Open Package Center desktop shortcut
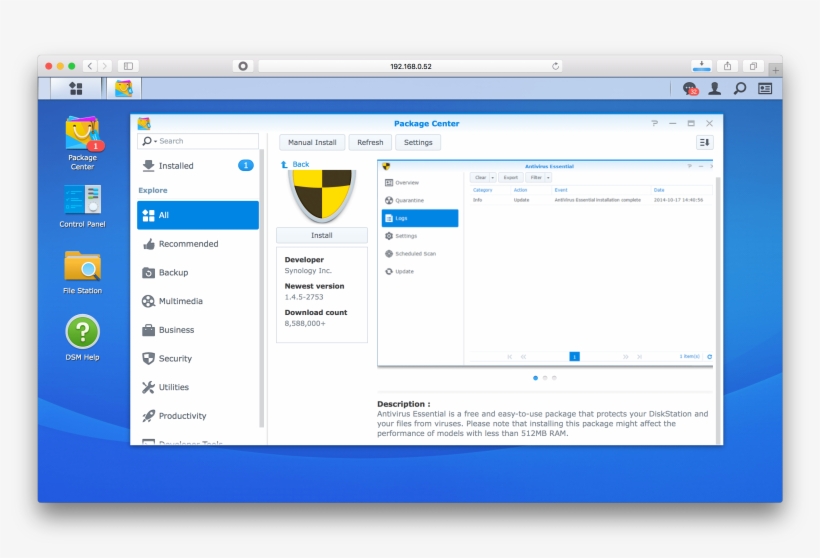This screenshot has height=558, width=820. pyautogui.click(x=83, y=143)
